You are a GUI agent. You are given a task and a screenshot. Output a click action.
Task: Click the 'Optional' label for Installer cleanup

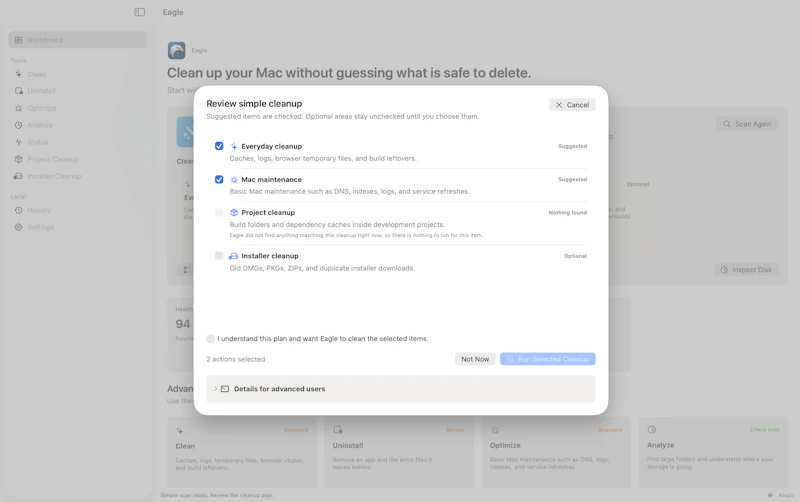click(x=576, y=256)
